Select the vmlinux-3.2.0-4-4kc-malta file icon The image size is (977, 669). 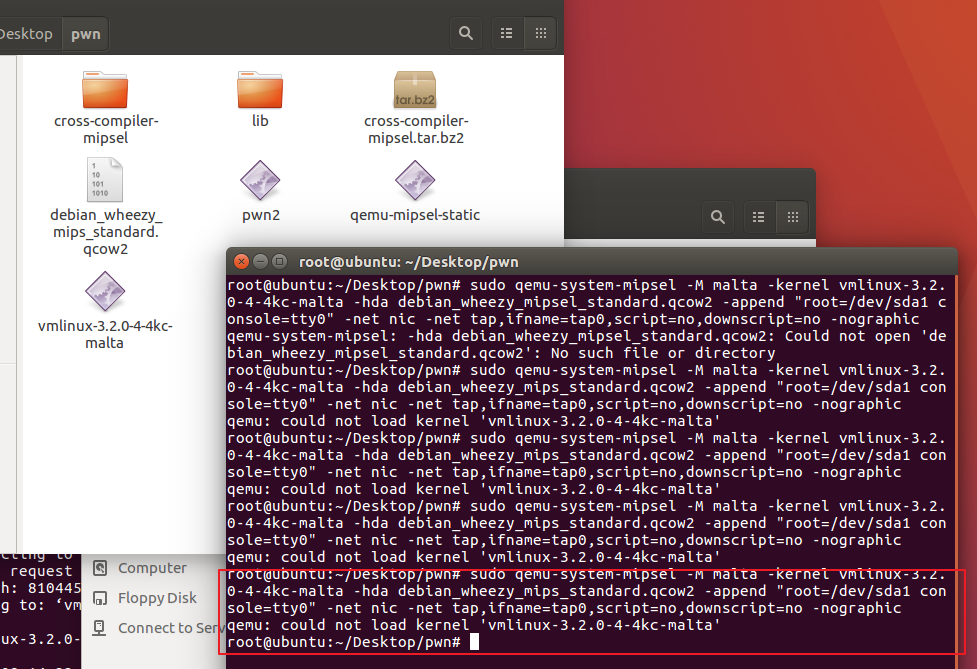[x=105, y=292]
